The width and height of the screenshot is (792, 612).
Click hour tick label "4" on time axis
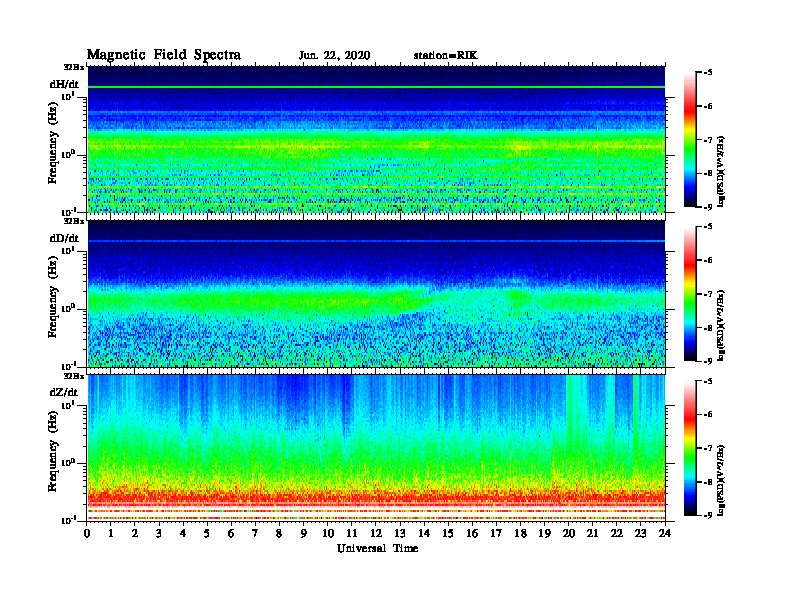pyautogui.click(x=183, y=533)
